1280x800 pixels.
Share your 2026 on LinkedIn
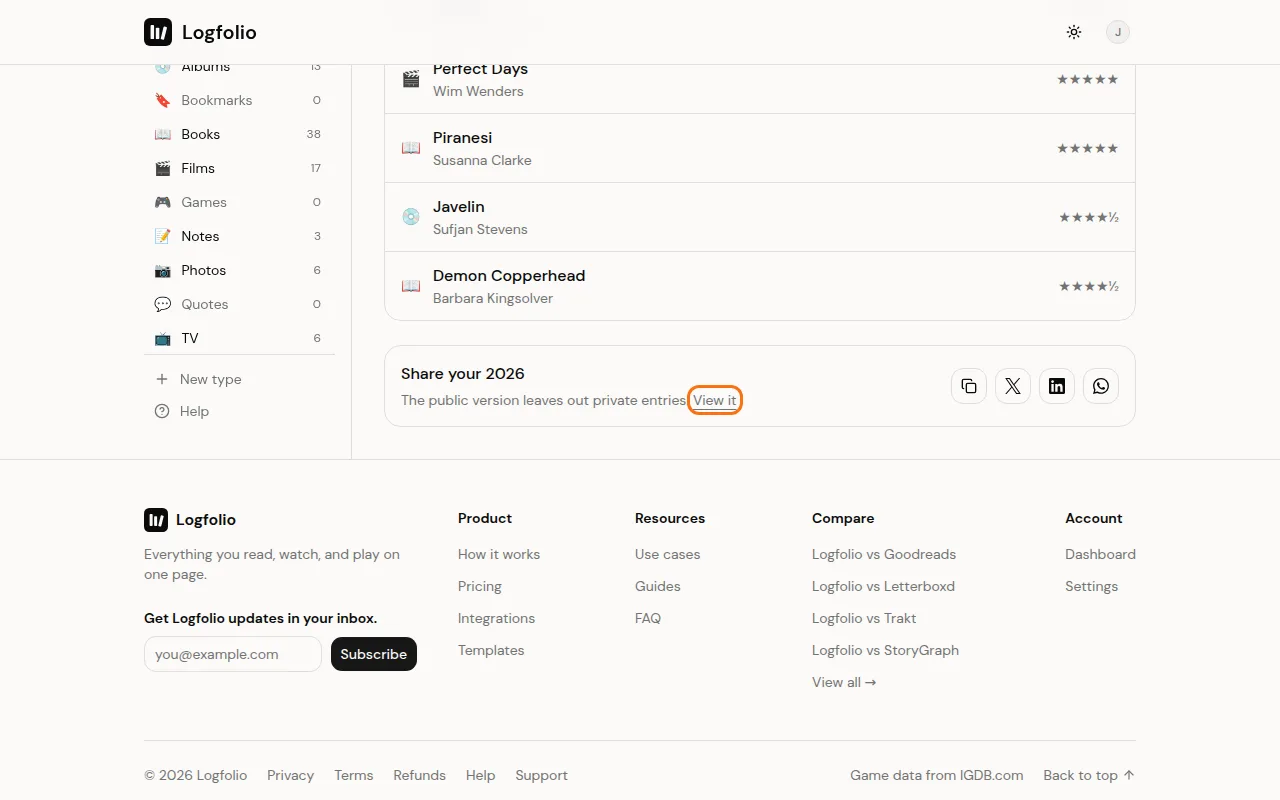pos(1057,386)
